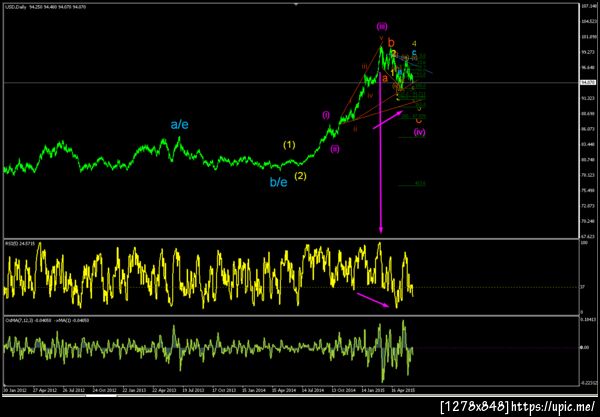Image resolution: width=600 pixels, height=417 pixels.
Task: Click the highlighted 94.070 current price marker
Action: click(x=587, y=82)
